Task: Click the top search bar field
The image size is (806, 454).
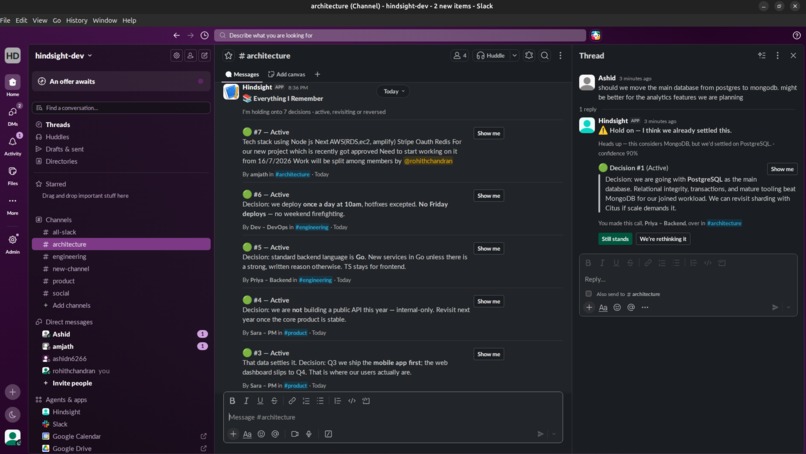Action: 400,35
